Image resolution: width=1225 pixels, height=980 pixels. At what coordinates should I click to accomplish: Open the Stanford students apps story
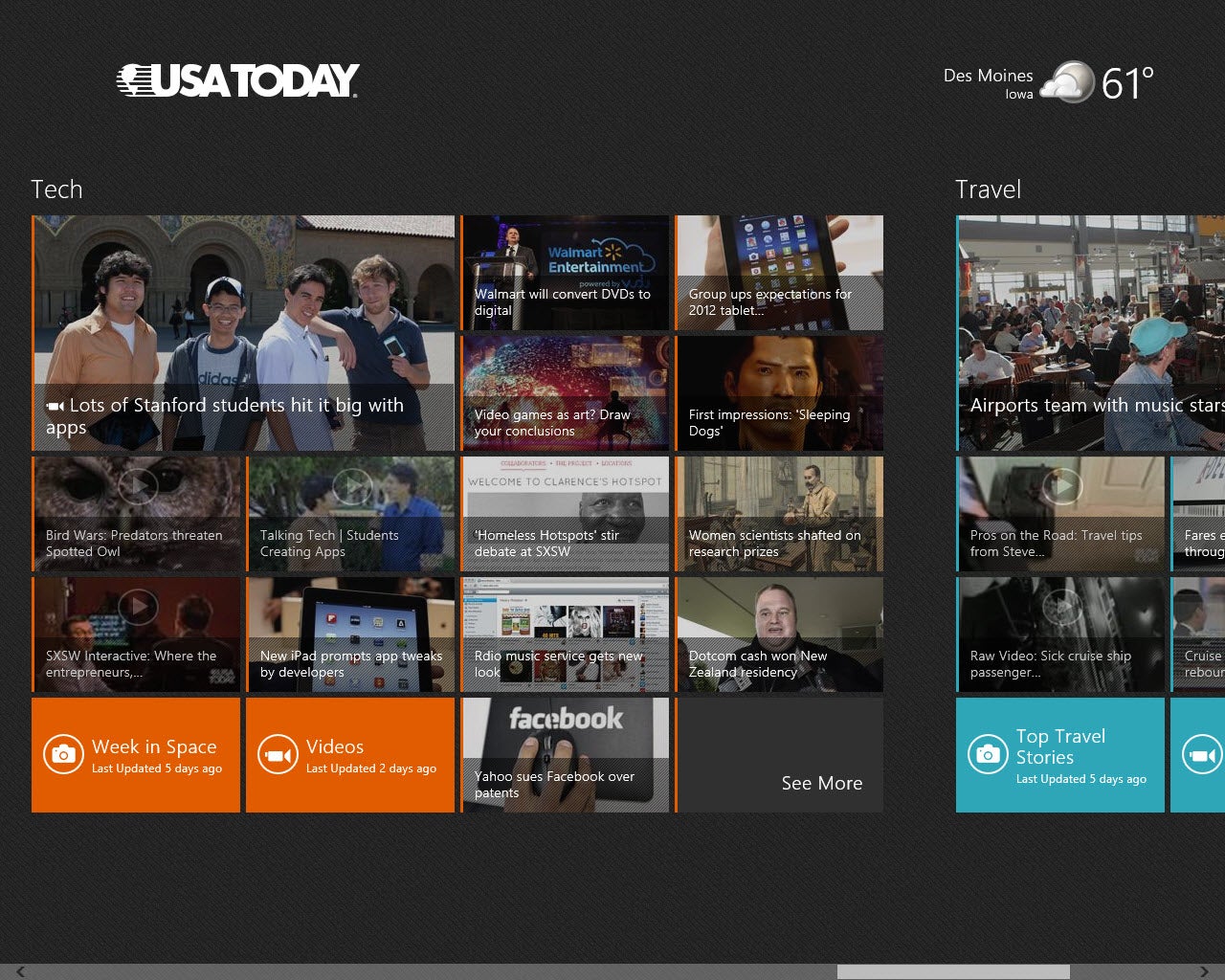click(243, 333)
